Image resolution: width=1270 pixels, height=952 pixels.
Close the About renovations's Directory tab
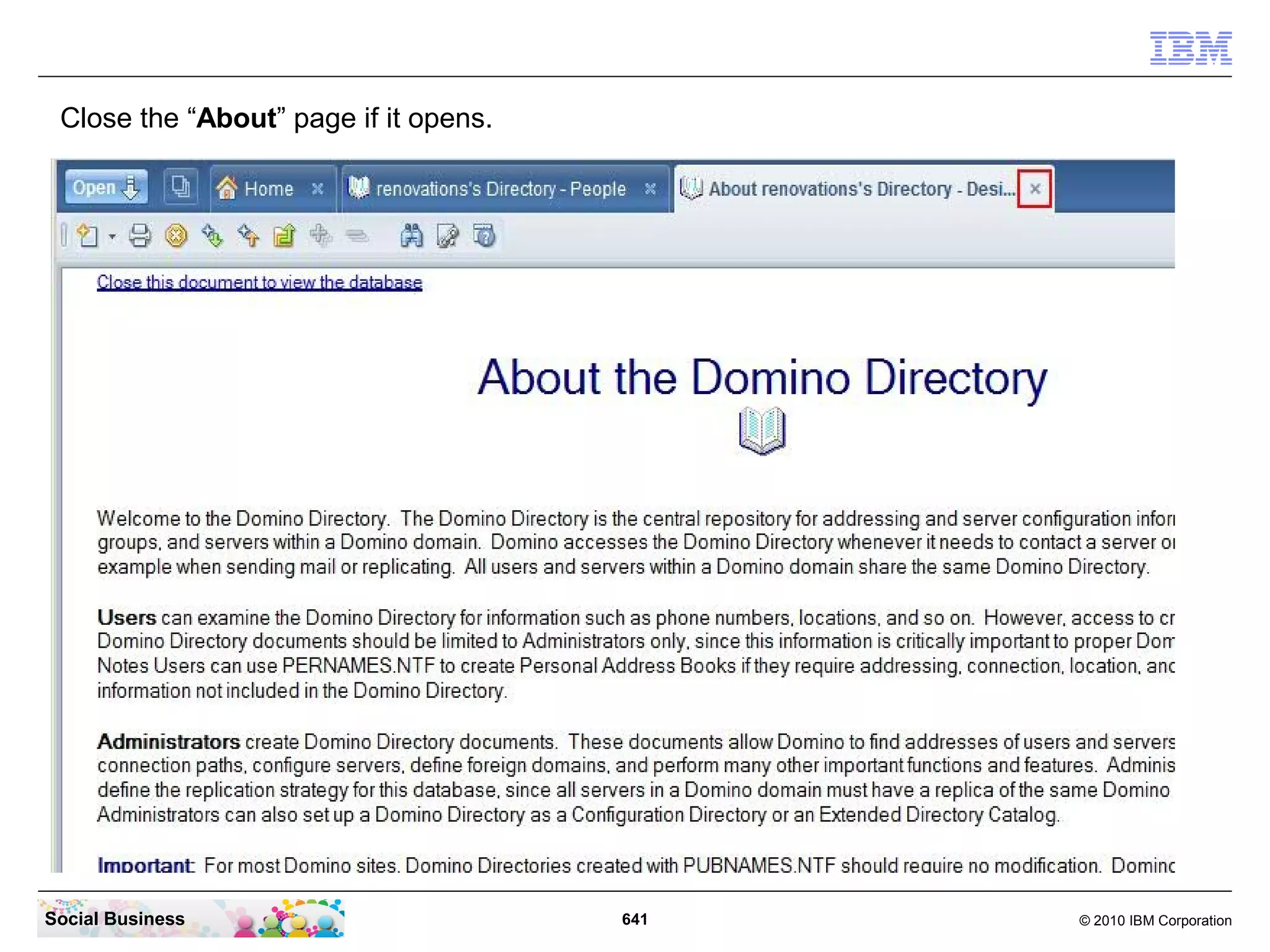click(x=1034, y=189)
